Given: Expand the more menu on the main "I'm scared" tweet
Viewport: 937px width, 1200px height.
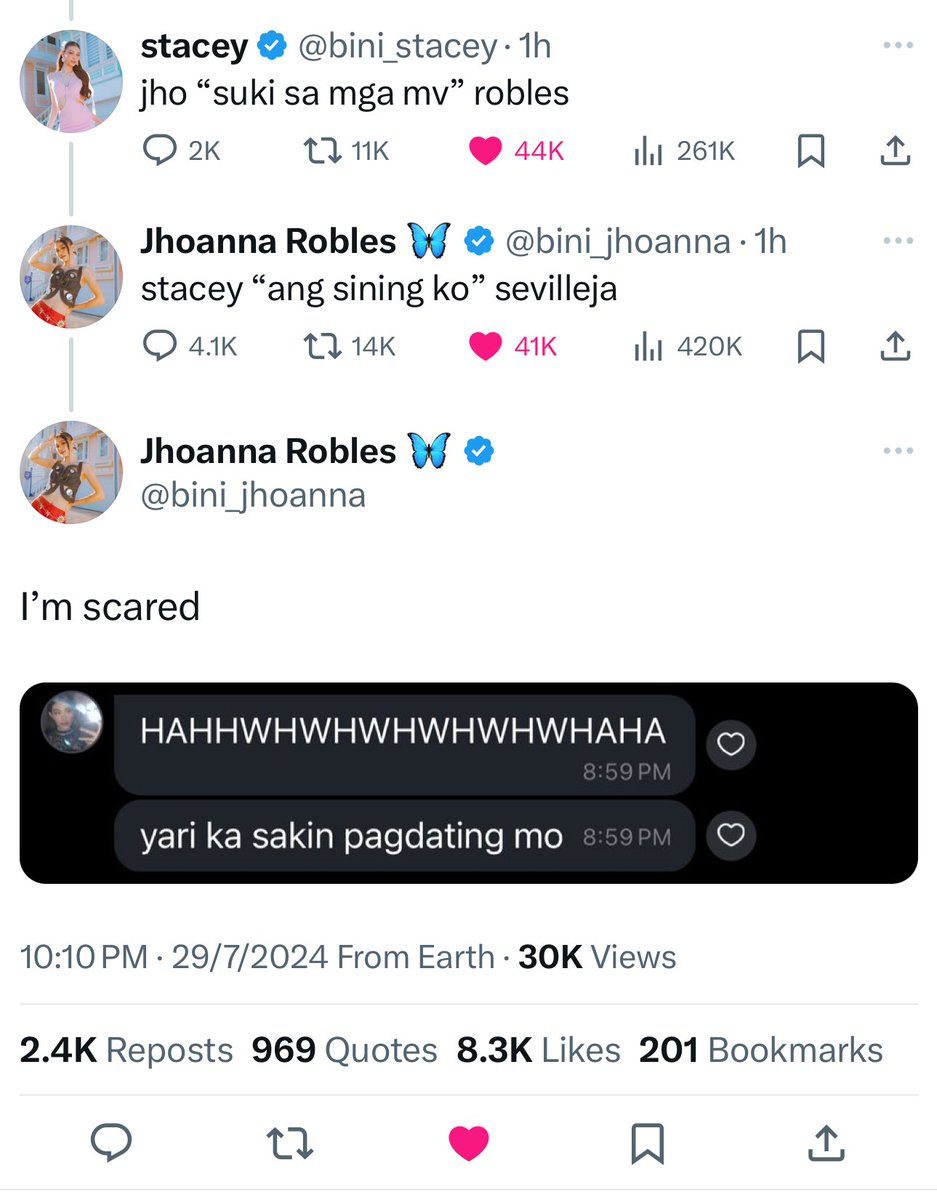Looking at the screenshot, I should pos(898,451).
